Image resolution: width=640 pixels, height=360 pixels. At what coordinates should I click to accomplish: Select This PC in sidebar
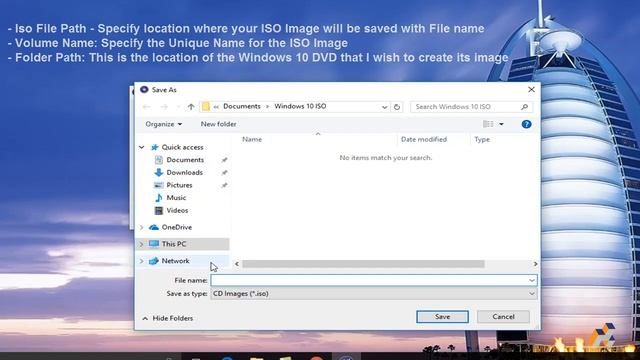[173, 244]
